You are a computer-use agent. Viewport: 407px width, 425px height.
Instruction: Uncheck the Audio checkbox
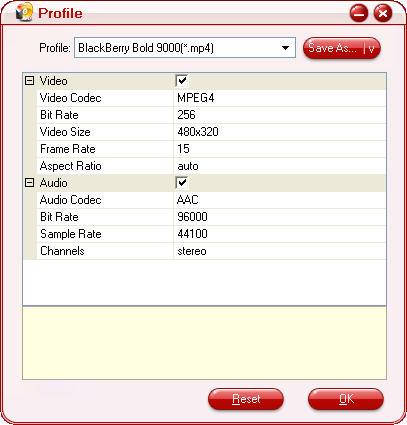182,183
